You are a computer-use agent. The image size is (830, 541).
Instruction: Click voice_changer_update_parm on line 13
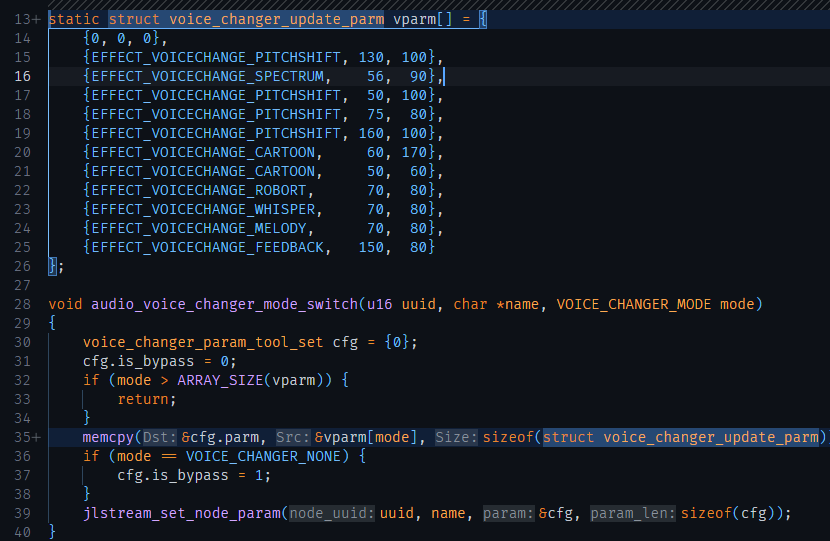point(276,20)
